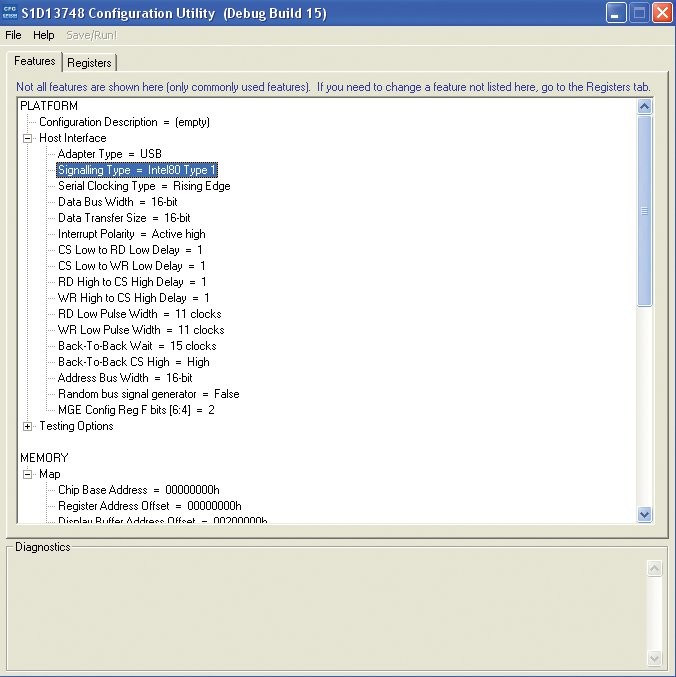
Task: Select MGE Config Reg F bits row
Action: [136, 410]
